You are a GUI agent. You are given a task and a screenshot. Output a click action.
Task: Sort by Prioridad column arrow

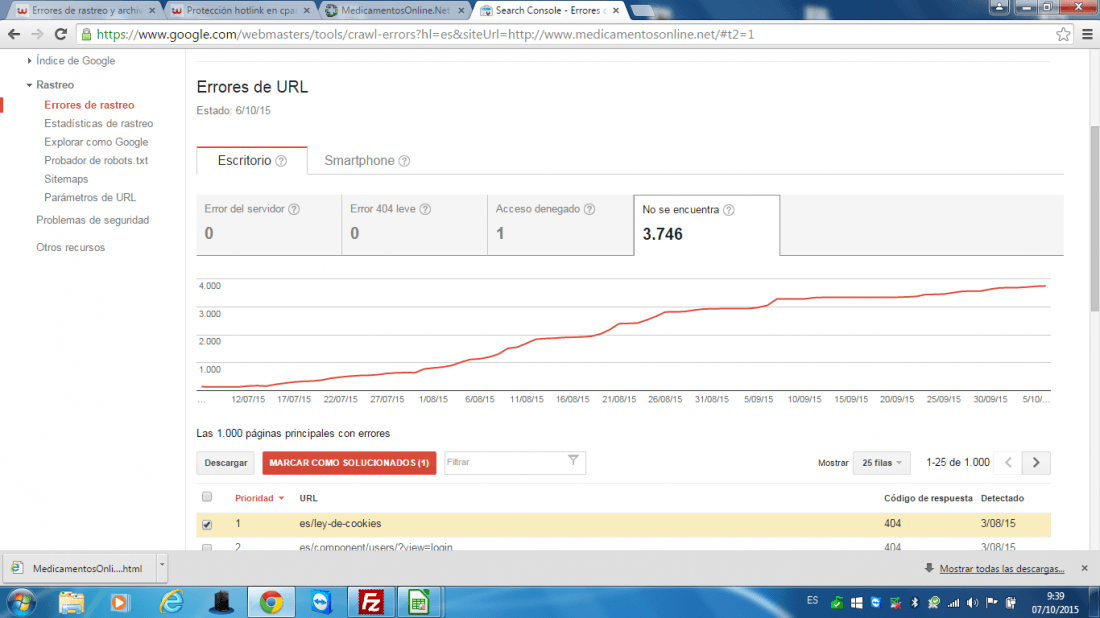281,498
